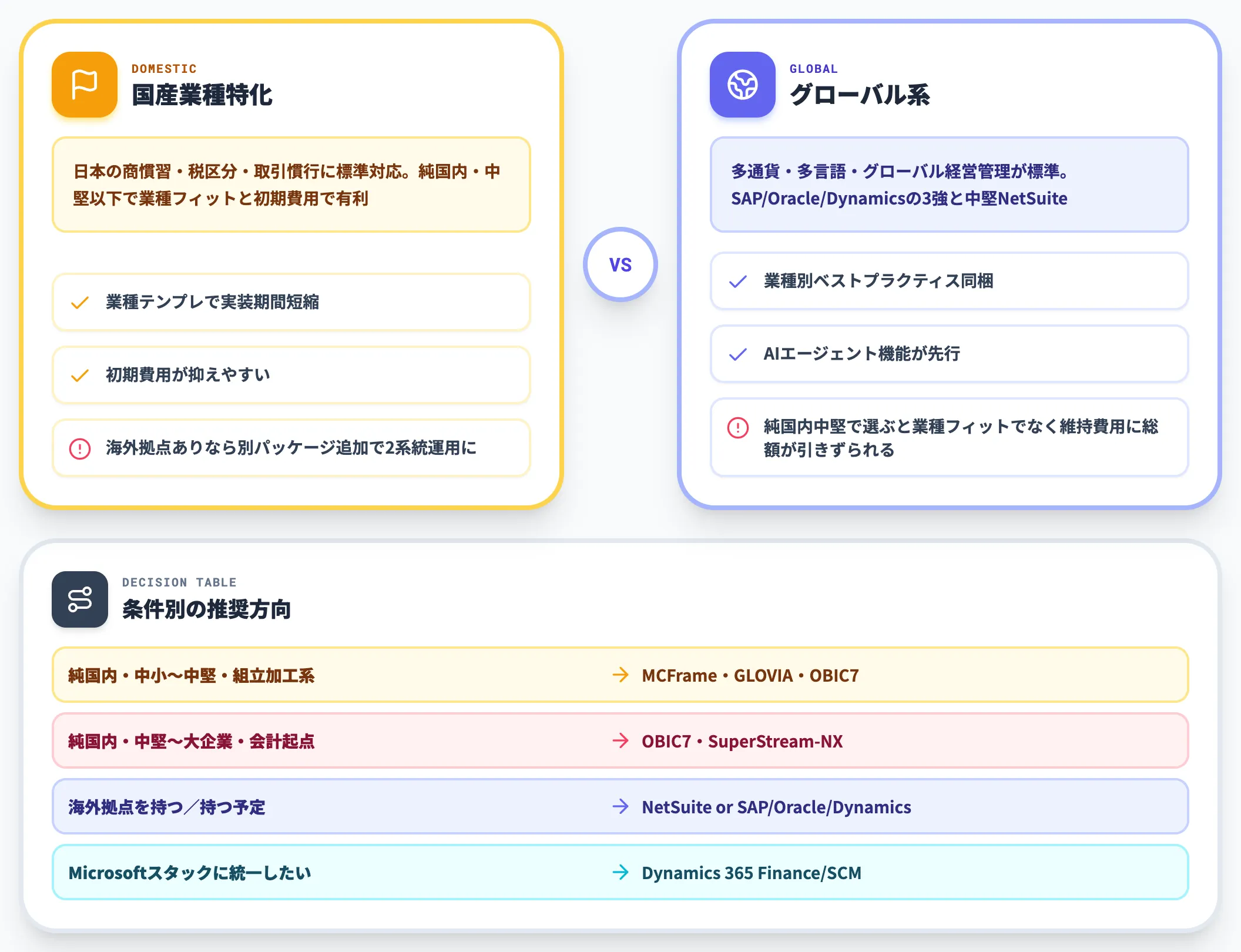Click the GLOBAL label
1241x952 pixels.
814,69
